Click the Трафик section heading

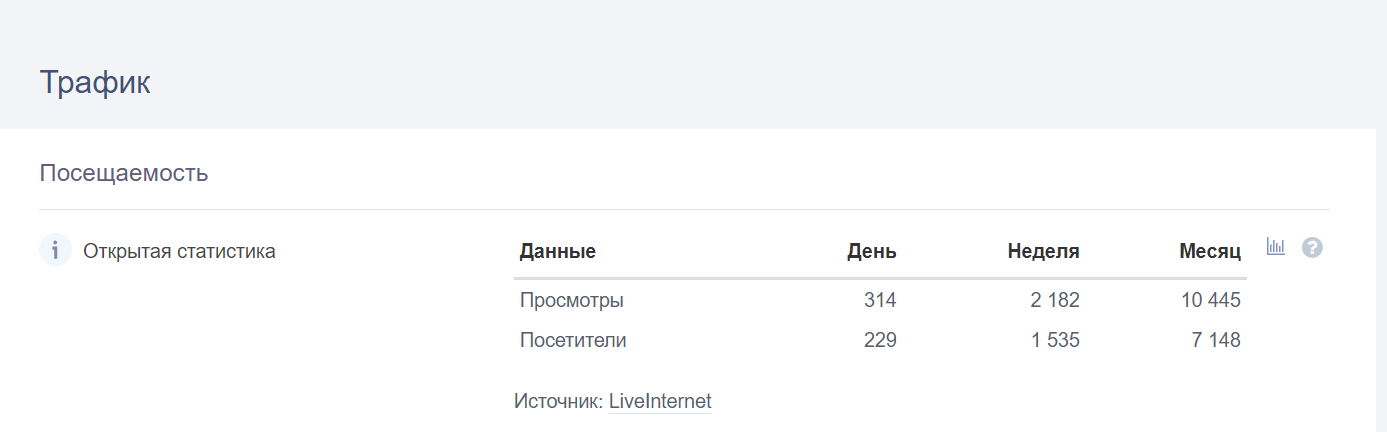(x=95, y=82)
